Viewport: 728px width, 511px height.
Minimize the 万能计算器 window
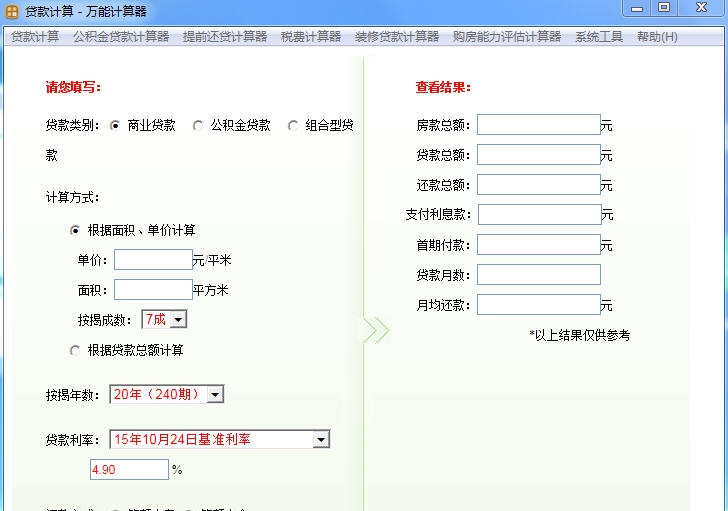[x=637, y=8]
